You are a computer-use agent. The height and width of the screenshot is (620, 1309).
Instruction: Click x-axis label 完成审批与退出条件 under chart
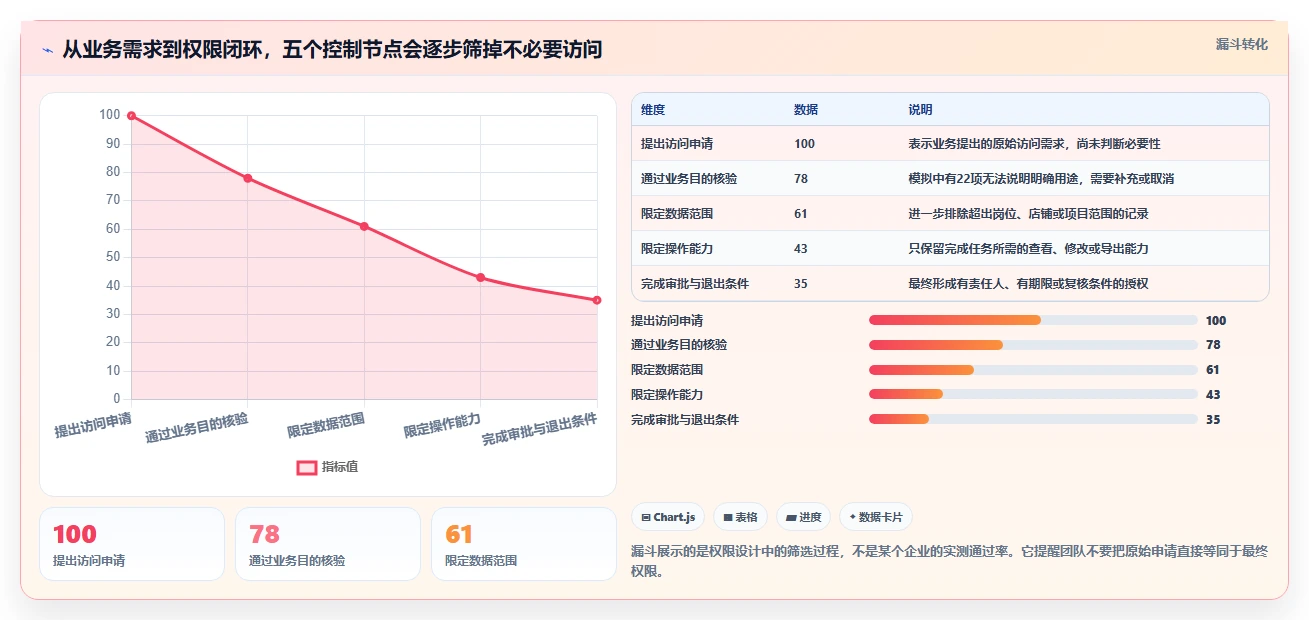pos(540,429)
